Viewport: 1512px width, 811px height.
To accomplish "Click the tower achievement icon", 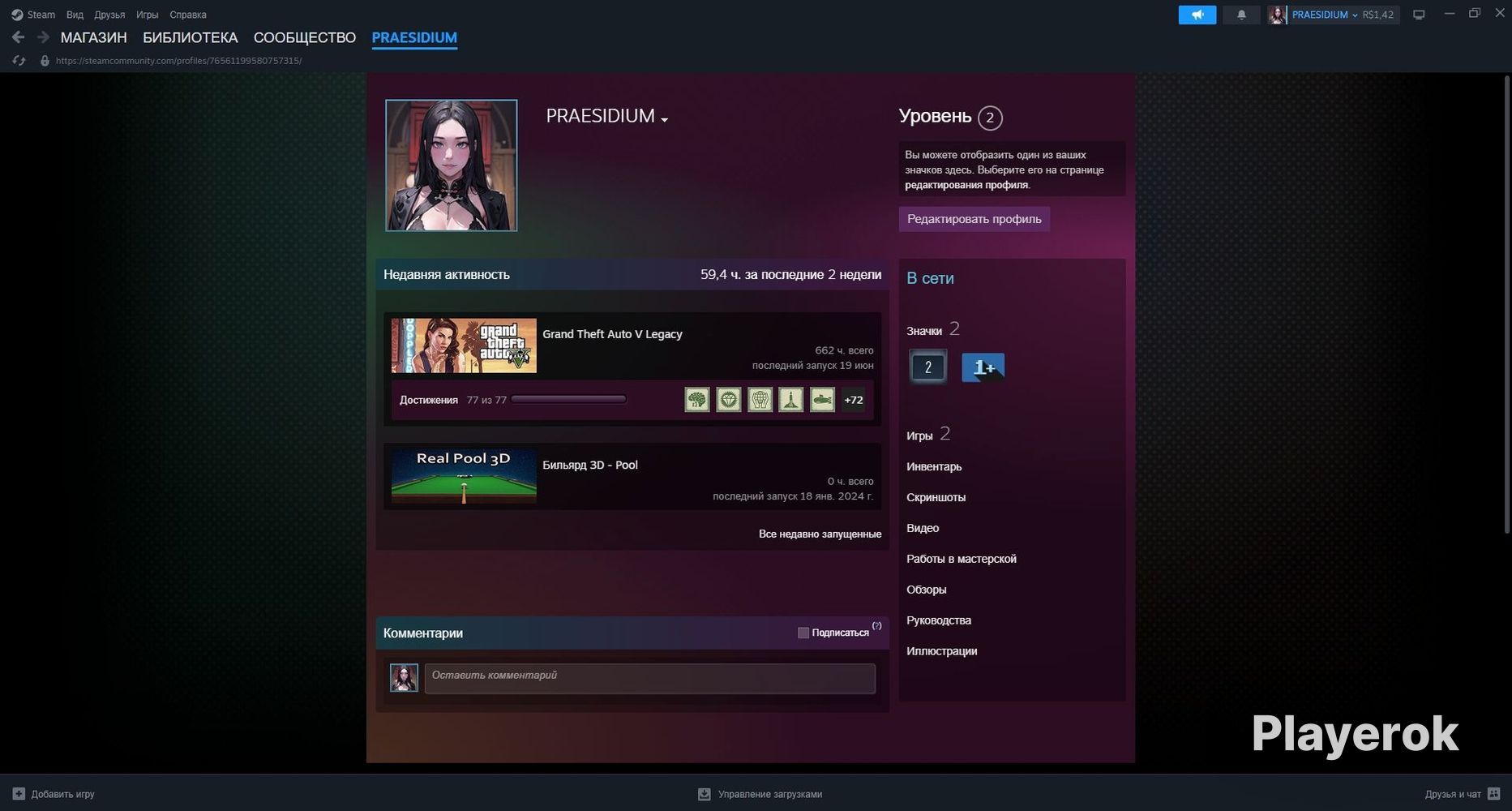I will (x=791, y=400).
